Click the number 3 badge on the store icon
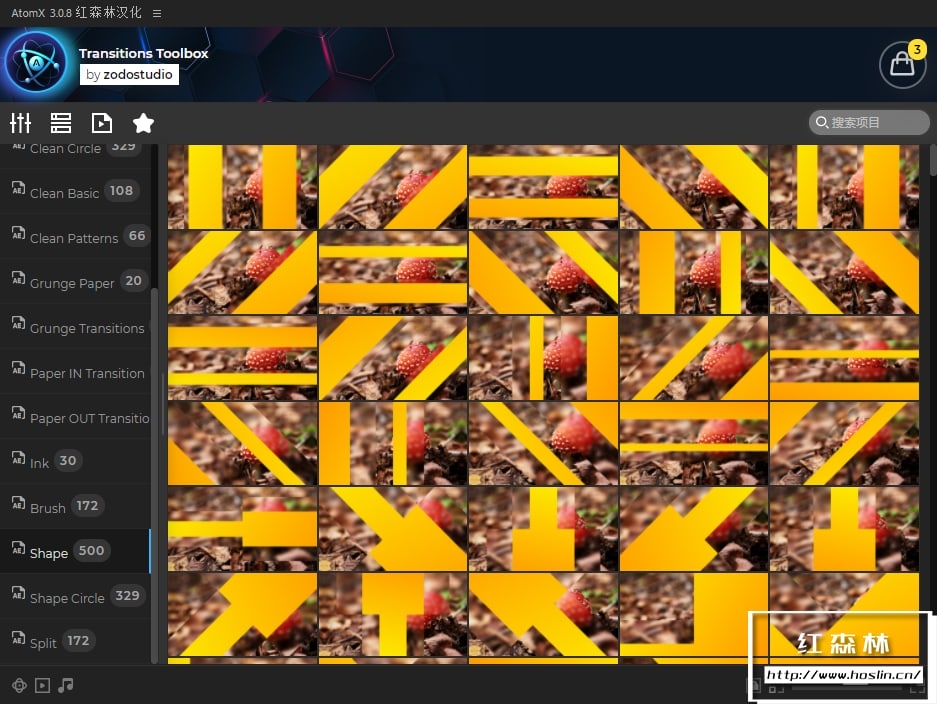The height and width of the screenshot is (704, 937). click(x=917, y=50)
